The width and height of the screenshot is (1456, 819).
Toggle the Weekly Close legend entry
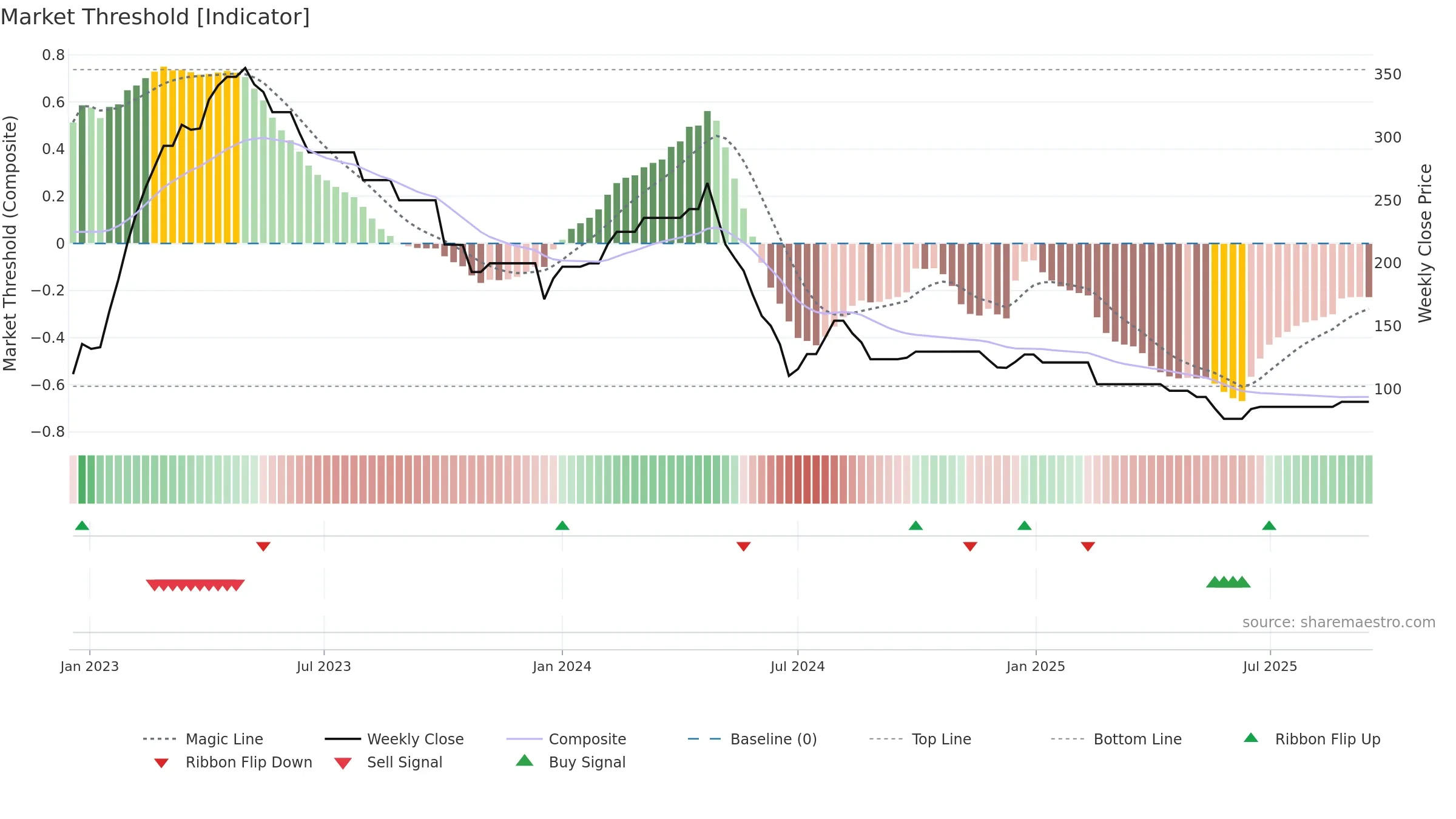coord(394,739)
